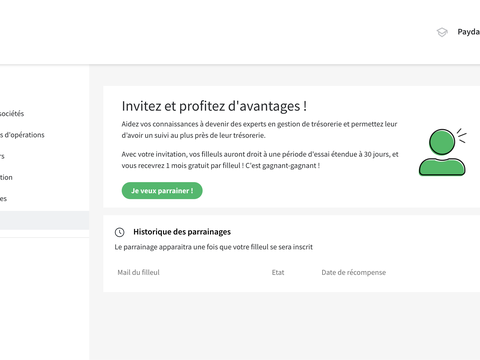Image resolution: width=480 pixels, height=360 pixels.
Task: Open the sociétés sidebar entry
Action: (x=12, y=114)
